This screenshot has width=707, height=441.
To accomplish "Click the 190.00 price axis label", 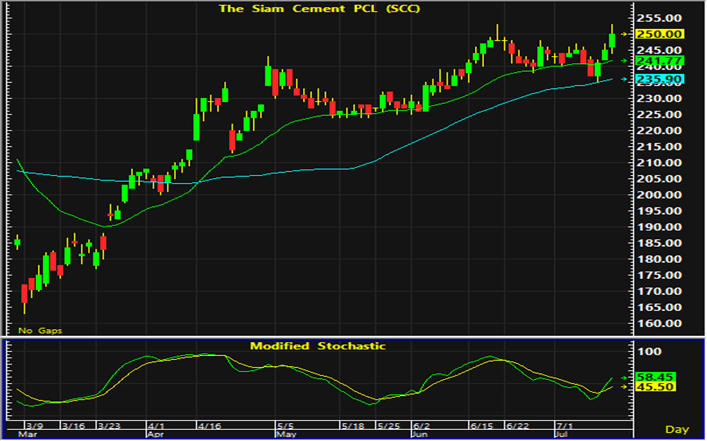I will 659,227.
